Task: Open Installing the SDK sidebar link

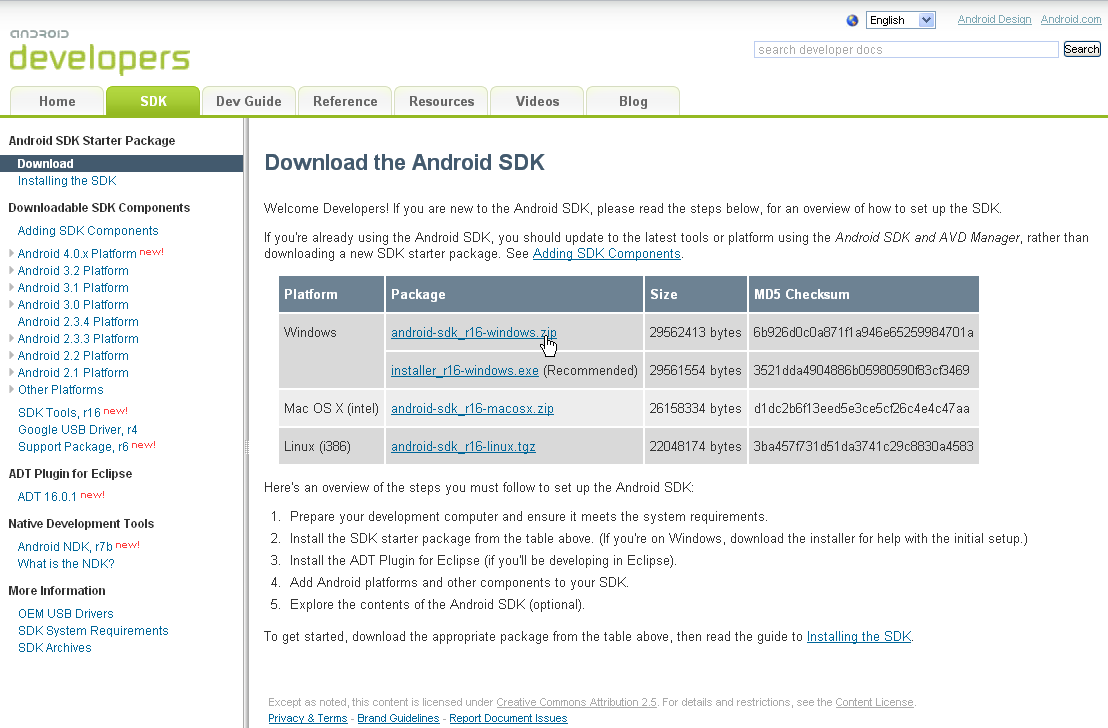Action: [67, 181]
